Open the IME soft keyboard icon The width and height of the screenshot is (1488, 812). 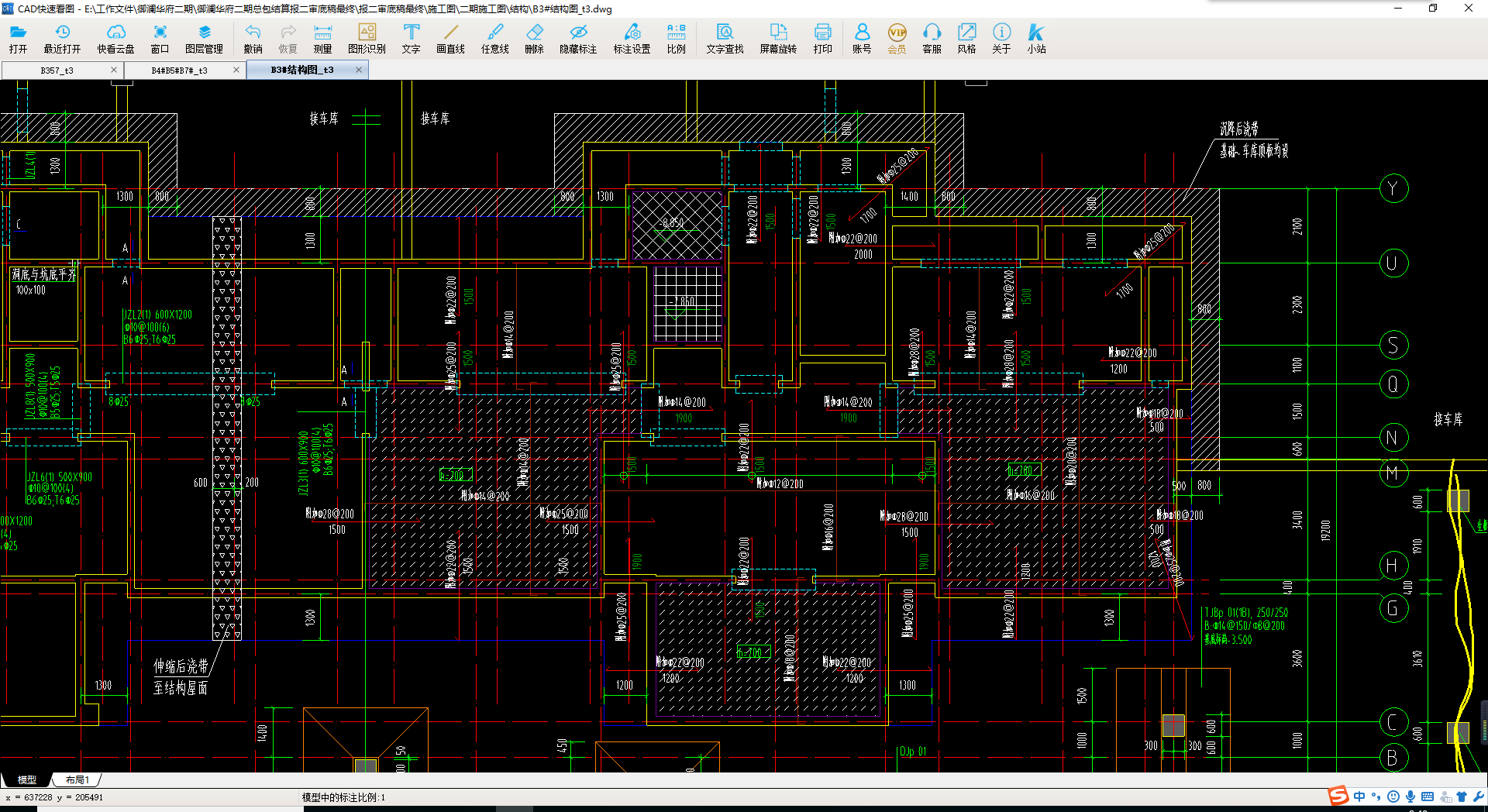pos(1428,797)
